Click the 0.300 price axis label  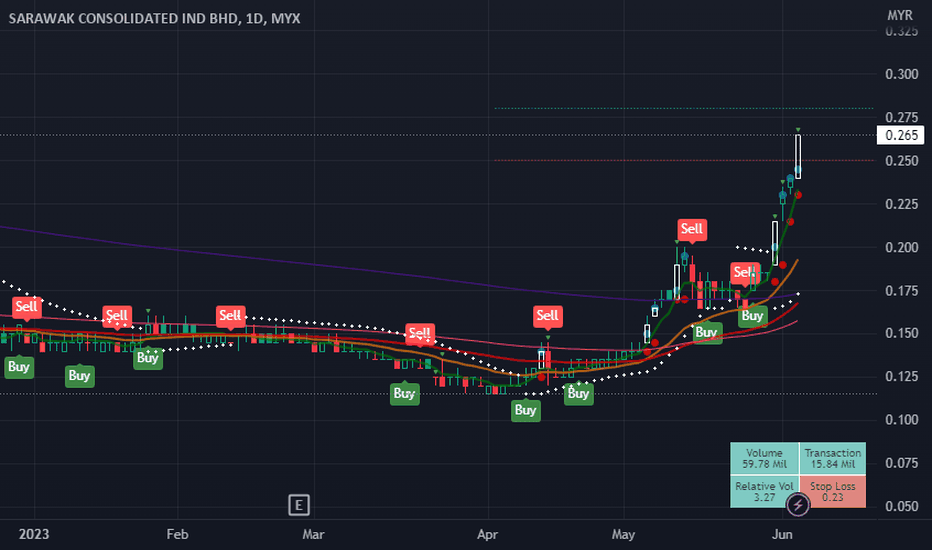click(x=901, y=74)
